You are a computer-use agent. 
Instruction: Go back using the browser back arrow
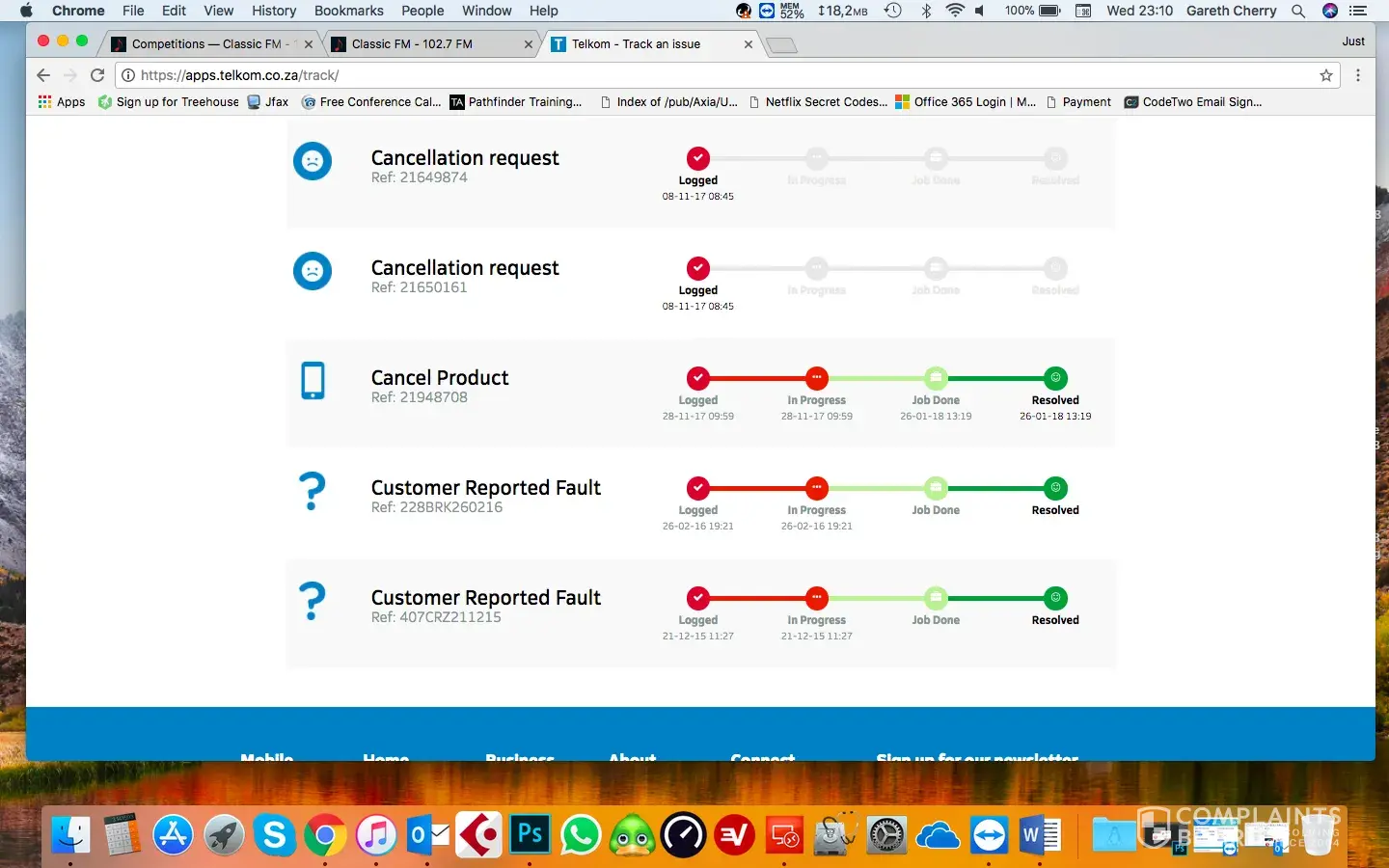coord(43,75)
